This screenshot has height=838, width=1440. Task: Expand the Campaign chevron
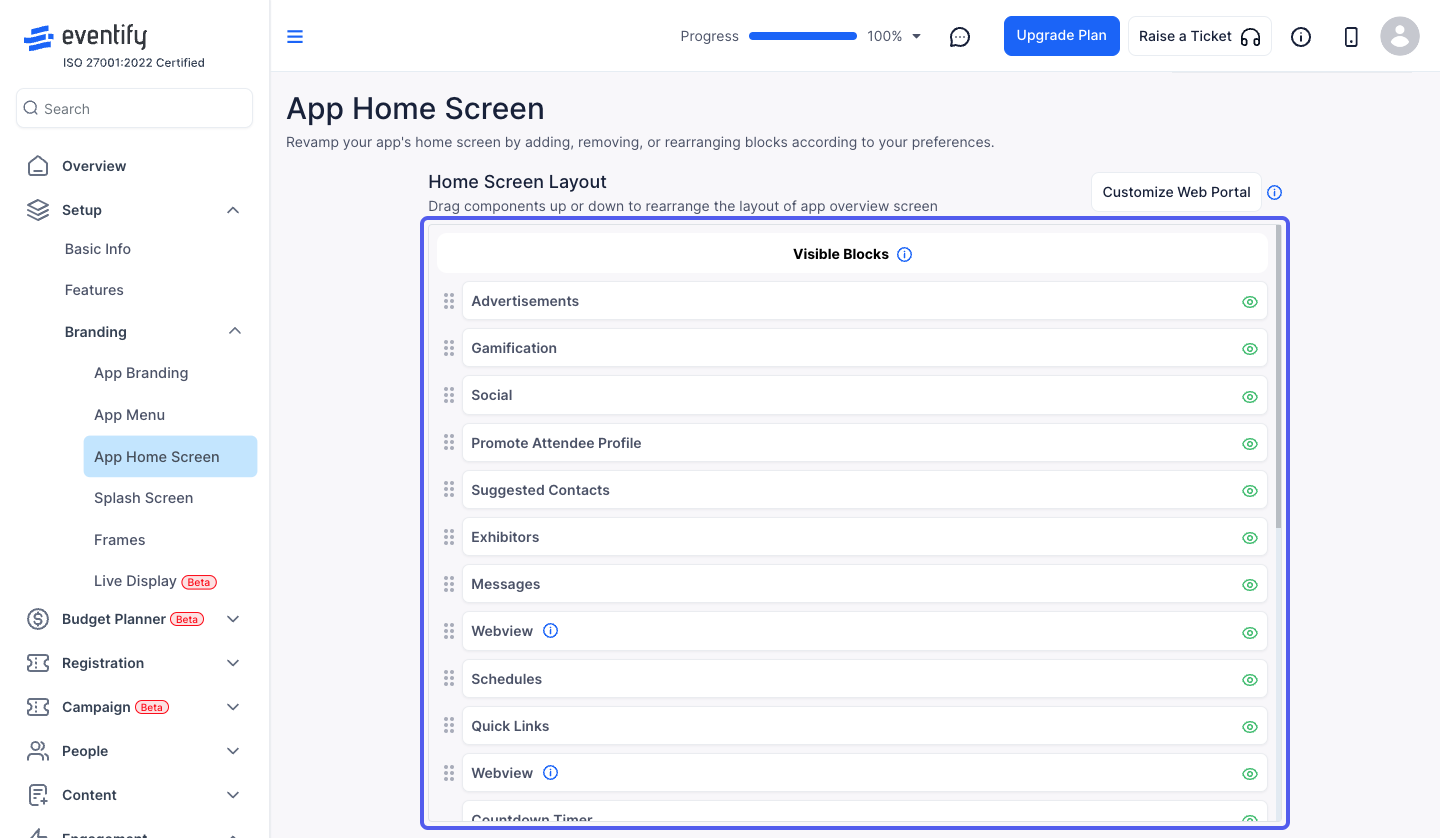coord(233,707)
